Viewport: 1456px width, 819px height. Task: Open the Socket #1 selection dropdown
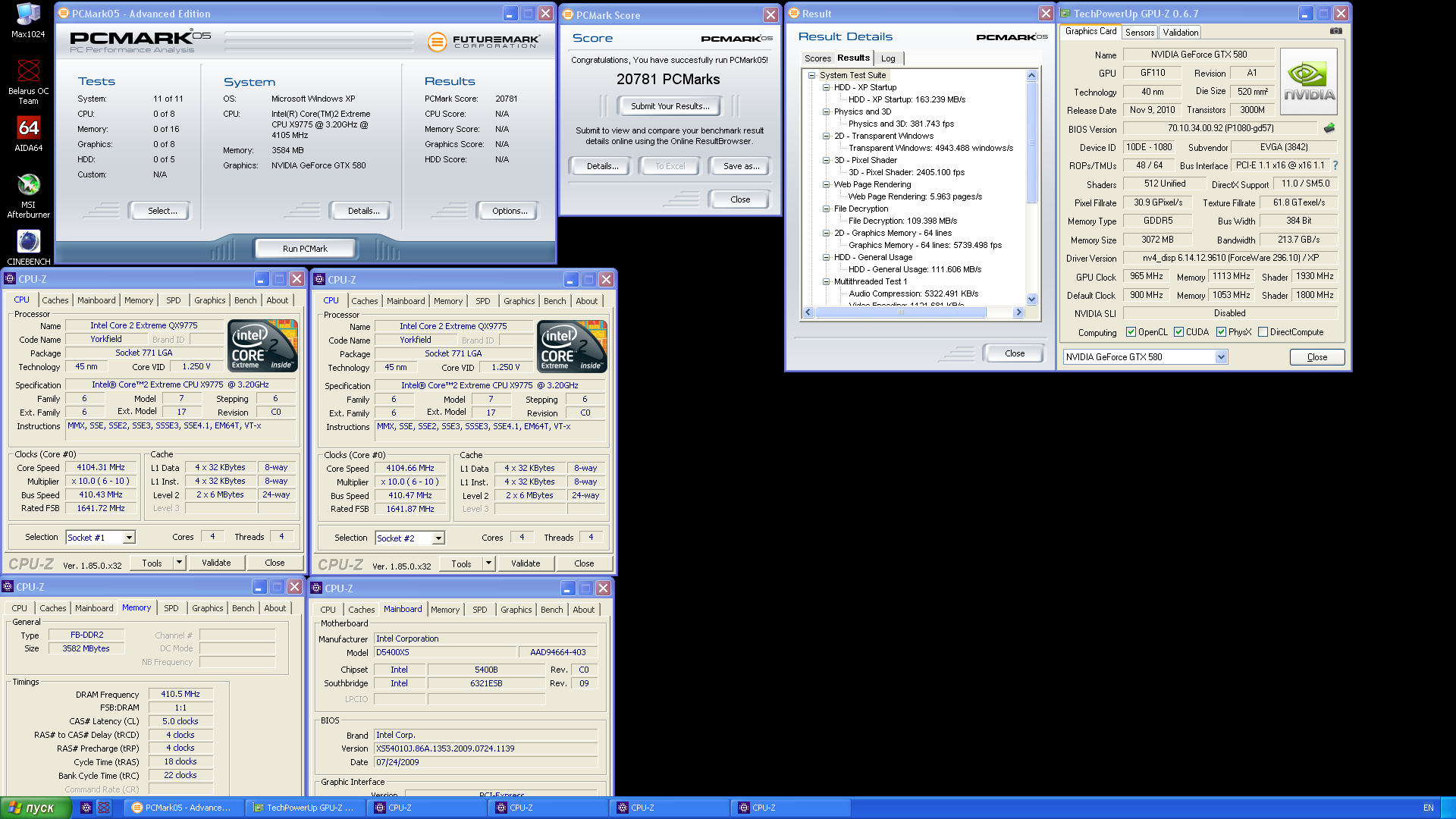tap(129, 538)
